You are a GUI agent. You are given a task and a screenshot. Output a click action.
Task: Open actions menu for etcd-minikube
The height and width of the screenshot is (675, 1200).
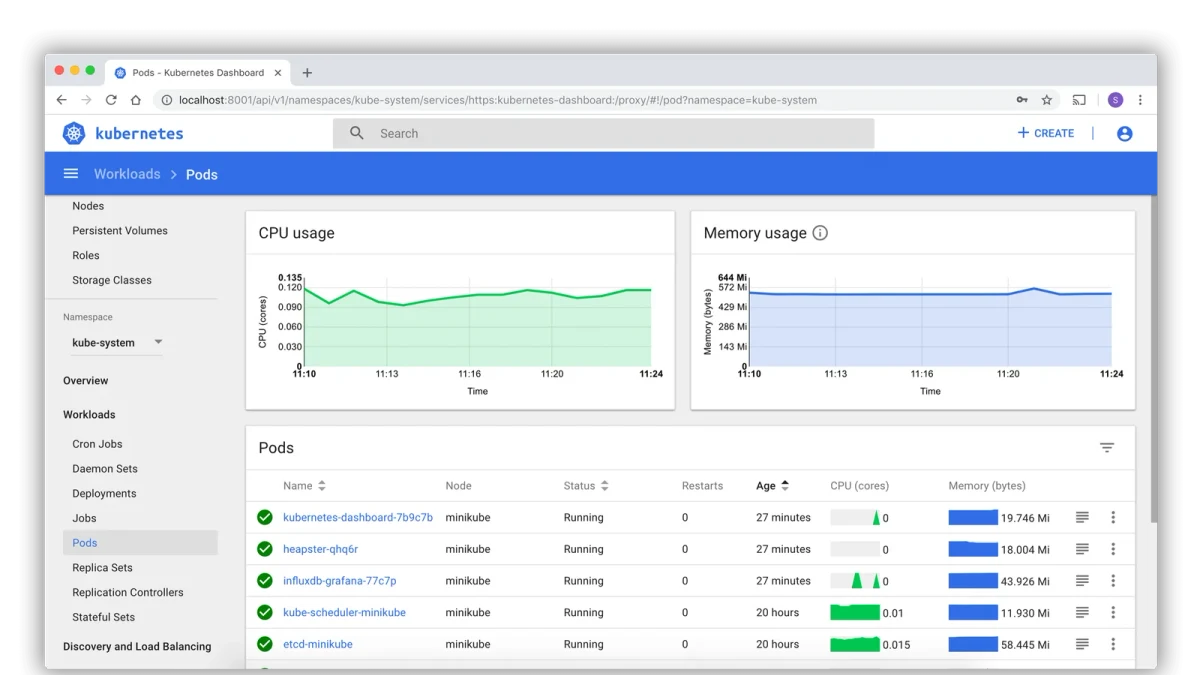pos(1113,644)
